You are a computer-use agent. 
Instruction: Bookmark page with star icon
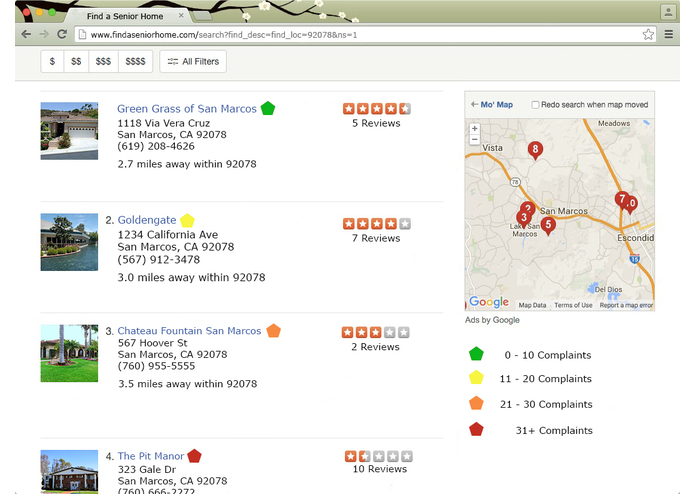[x=648, y=34]
